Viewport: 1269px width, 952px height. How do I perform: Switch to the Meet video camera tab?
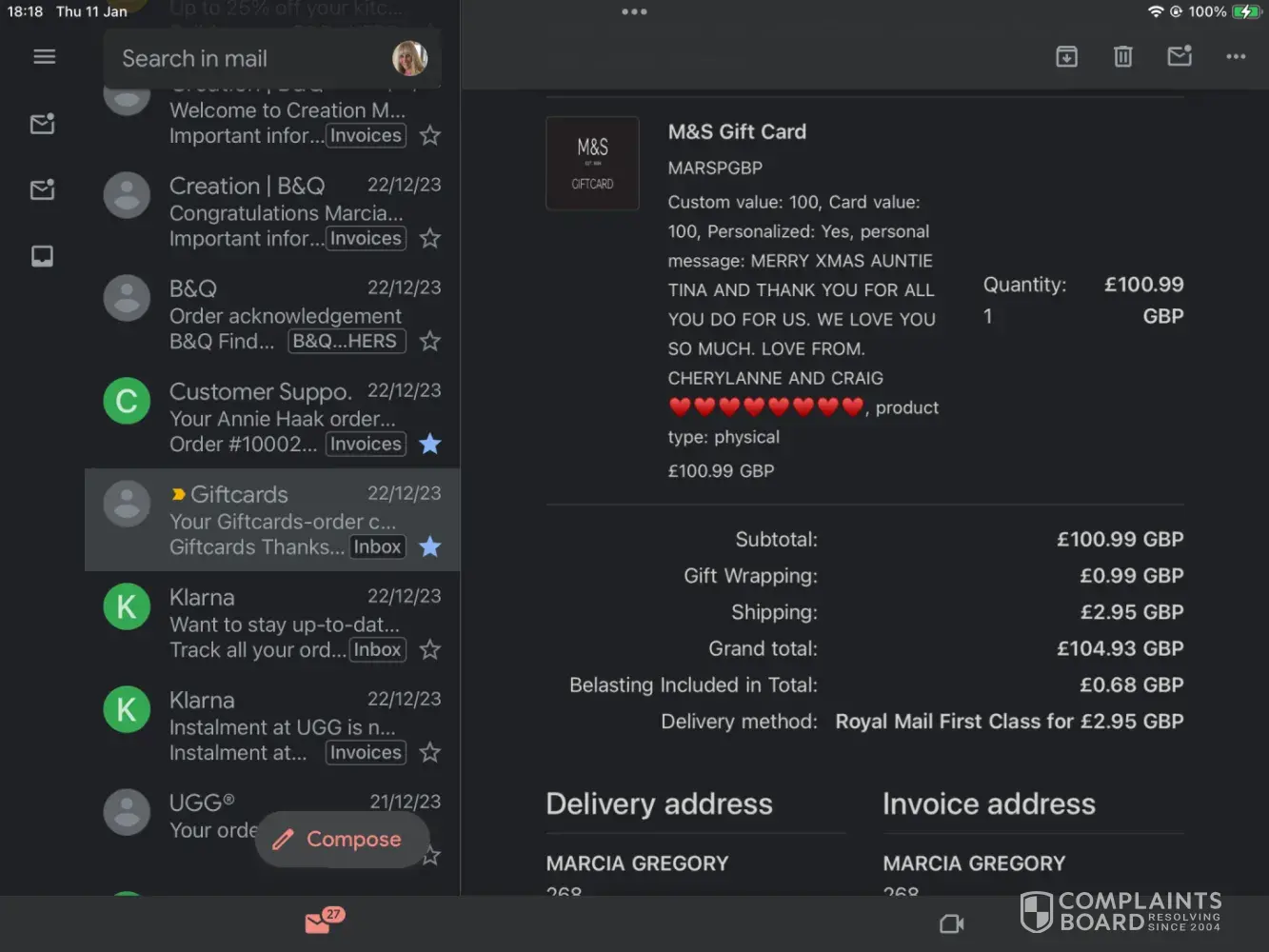tap(951, 923)
